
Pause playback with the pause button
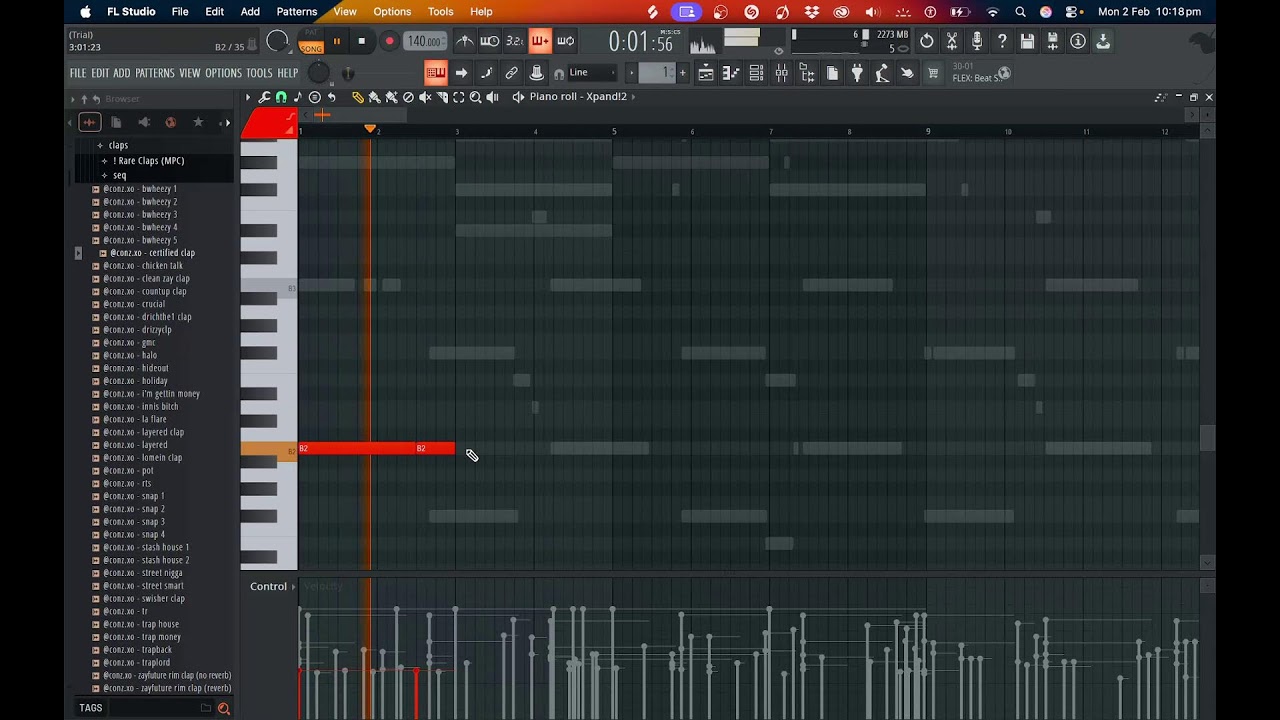point(336,41)
